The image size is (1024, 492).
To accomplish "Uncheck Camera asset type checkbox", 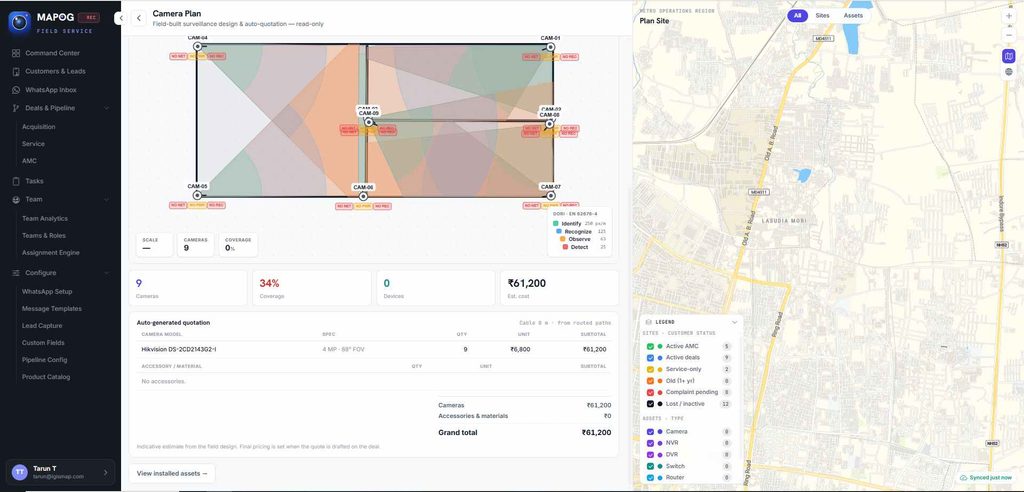I will [650, 432].
